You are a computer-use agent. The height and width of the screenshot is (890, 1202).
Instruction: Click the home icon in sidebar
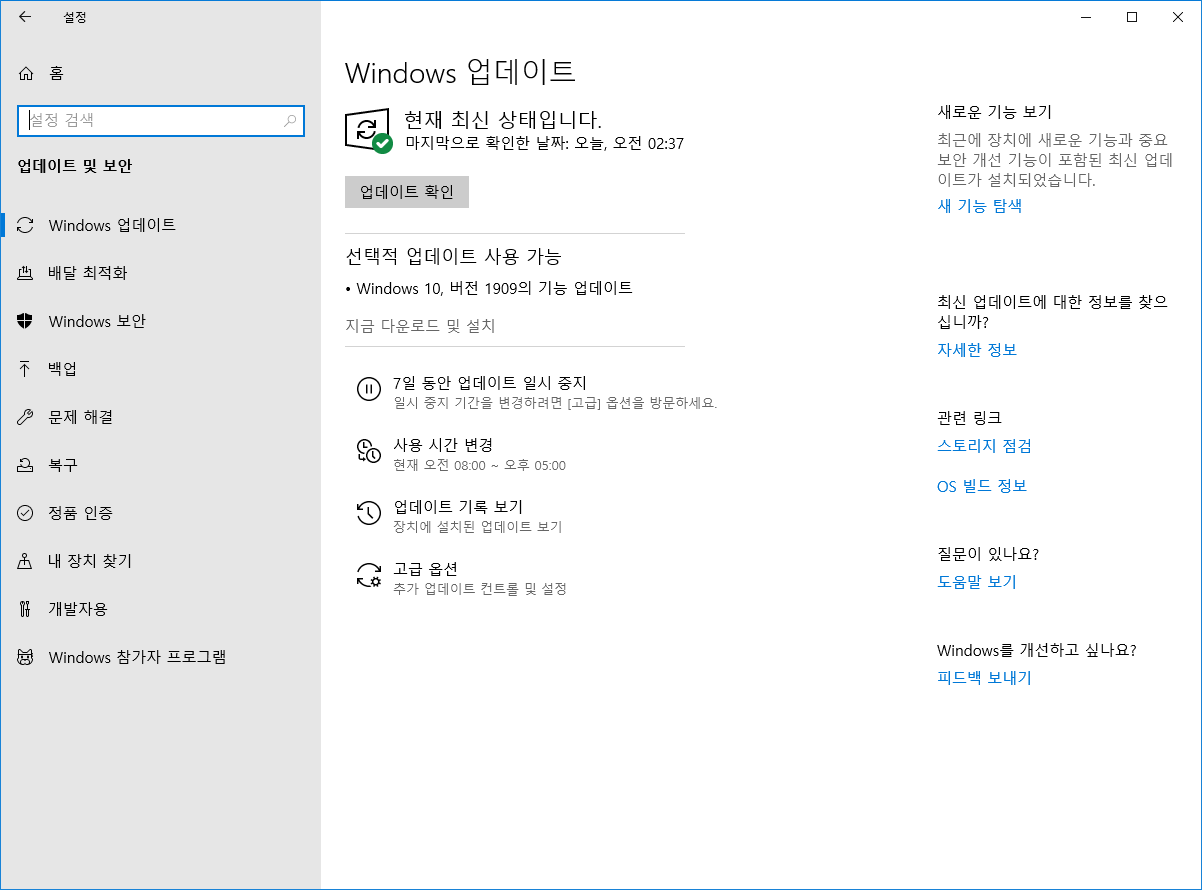[x=26, y=73]
